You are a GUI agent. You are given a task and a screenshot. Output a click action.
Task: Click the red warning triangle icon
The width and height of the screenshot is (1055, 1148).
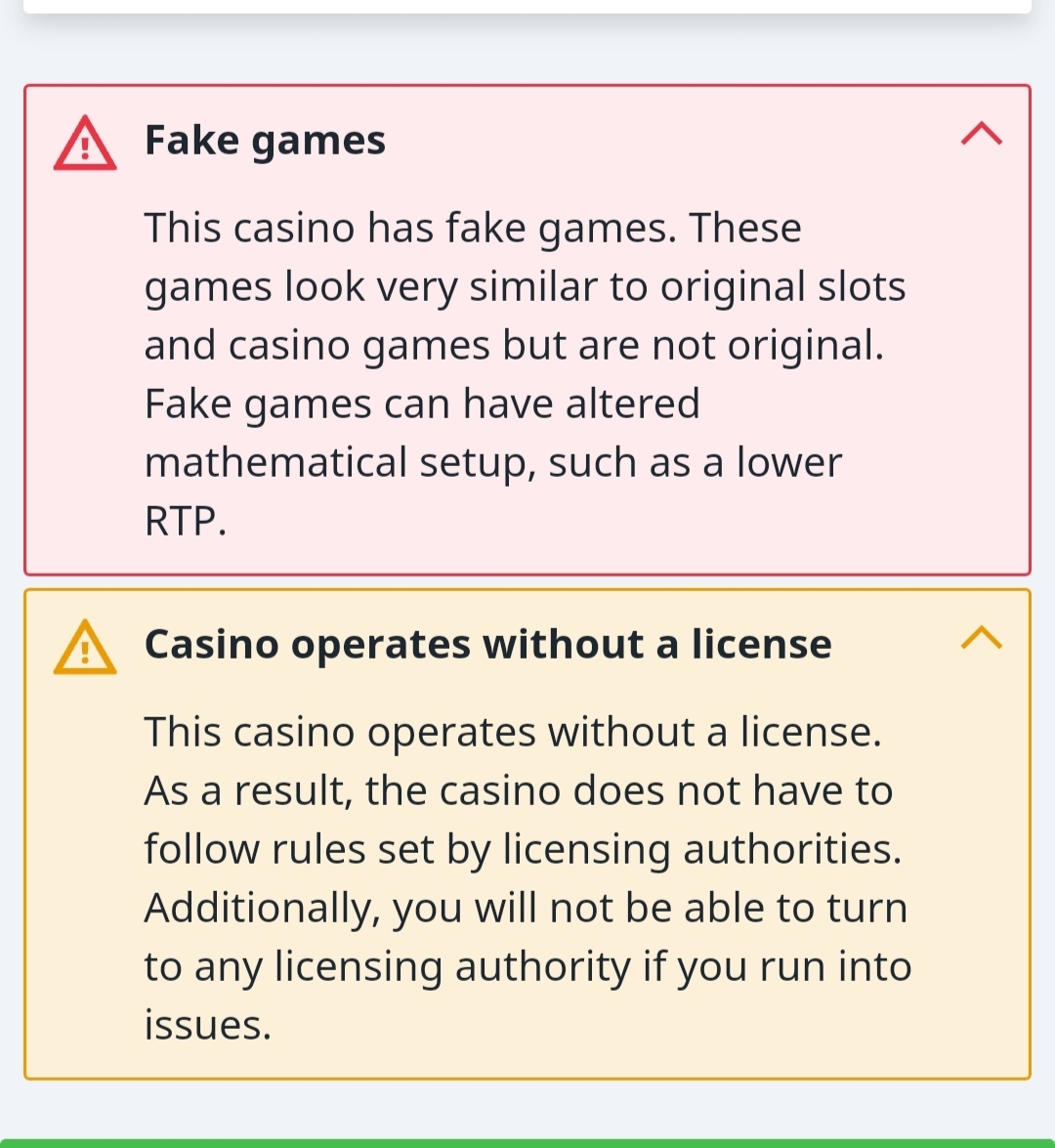(x=85, y=143)
